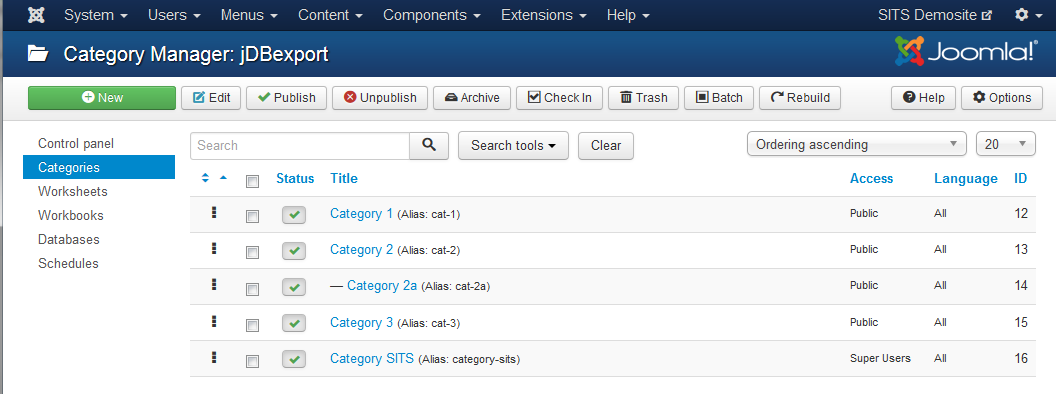Open the Extensions menu
The width and height of the screenshot is (1056, 394).
(x=543, y=15)
